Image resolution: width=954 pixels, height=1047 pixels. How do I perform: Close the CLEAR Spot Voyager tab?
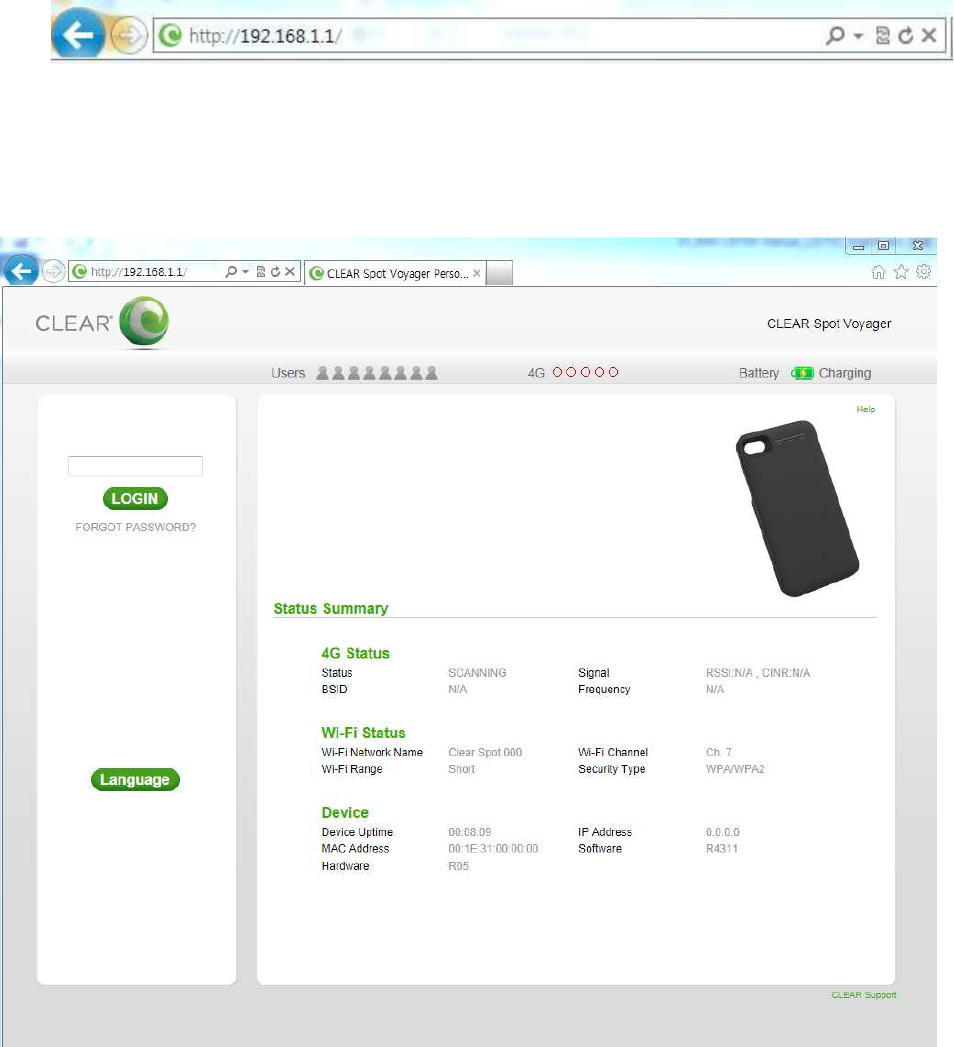[477, 273]
